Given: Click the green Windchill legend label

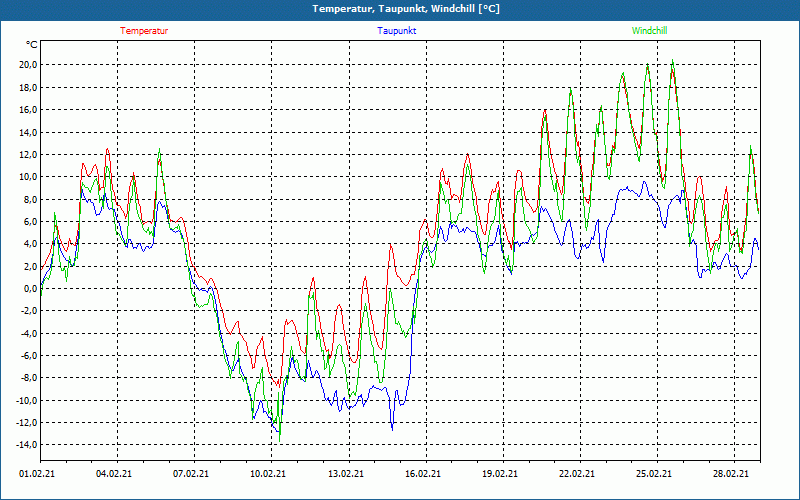Looking at the screenshot, I should 649,31.
